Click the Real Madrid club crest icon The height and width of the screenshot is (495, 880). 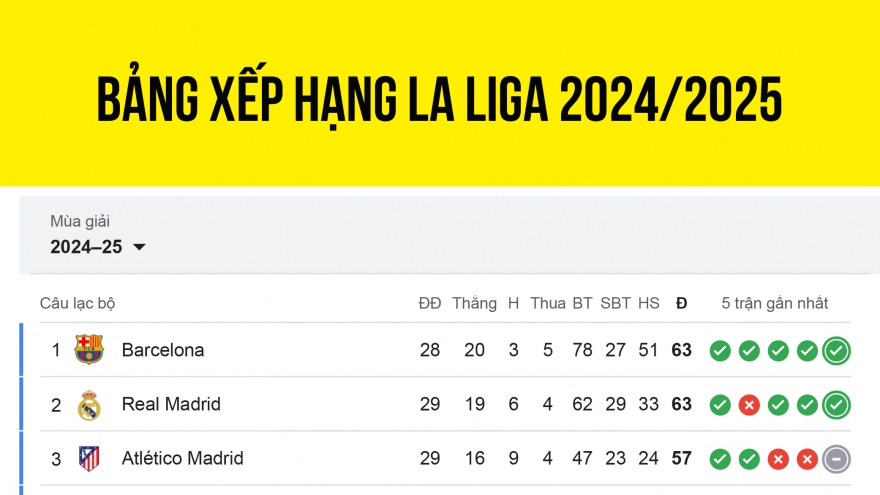[89, 405]
